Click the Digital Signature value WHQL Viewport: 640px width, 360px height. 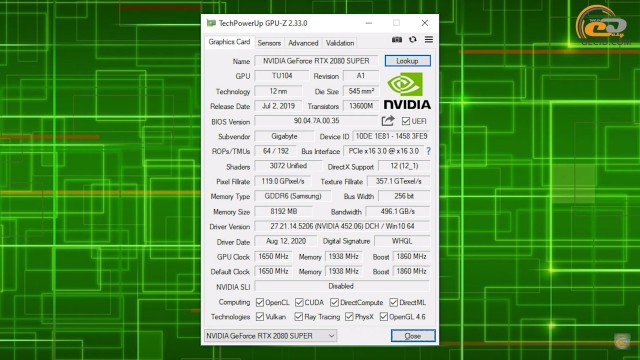pyautogui.click(x=402, y=241)
